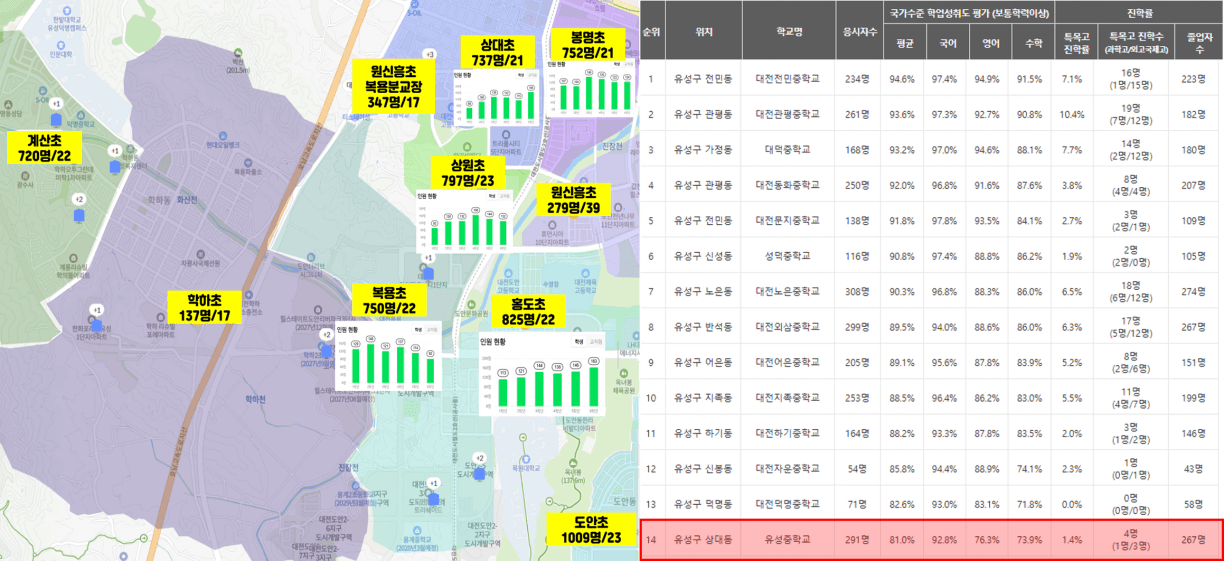Click the +3 marker badge above 원신흥초 복용분교장 label

pos(430,54)
